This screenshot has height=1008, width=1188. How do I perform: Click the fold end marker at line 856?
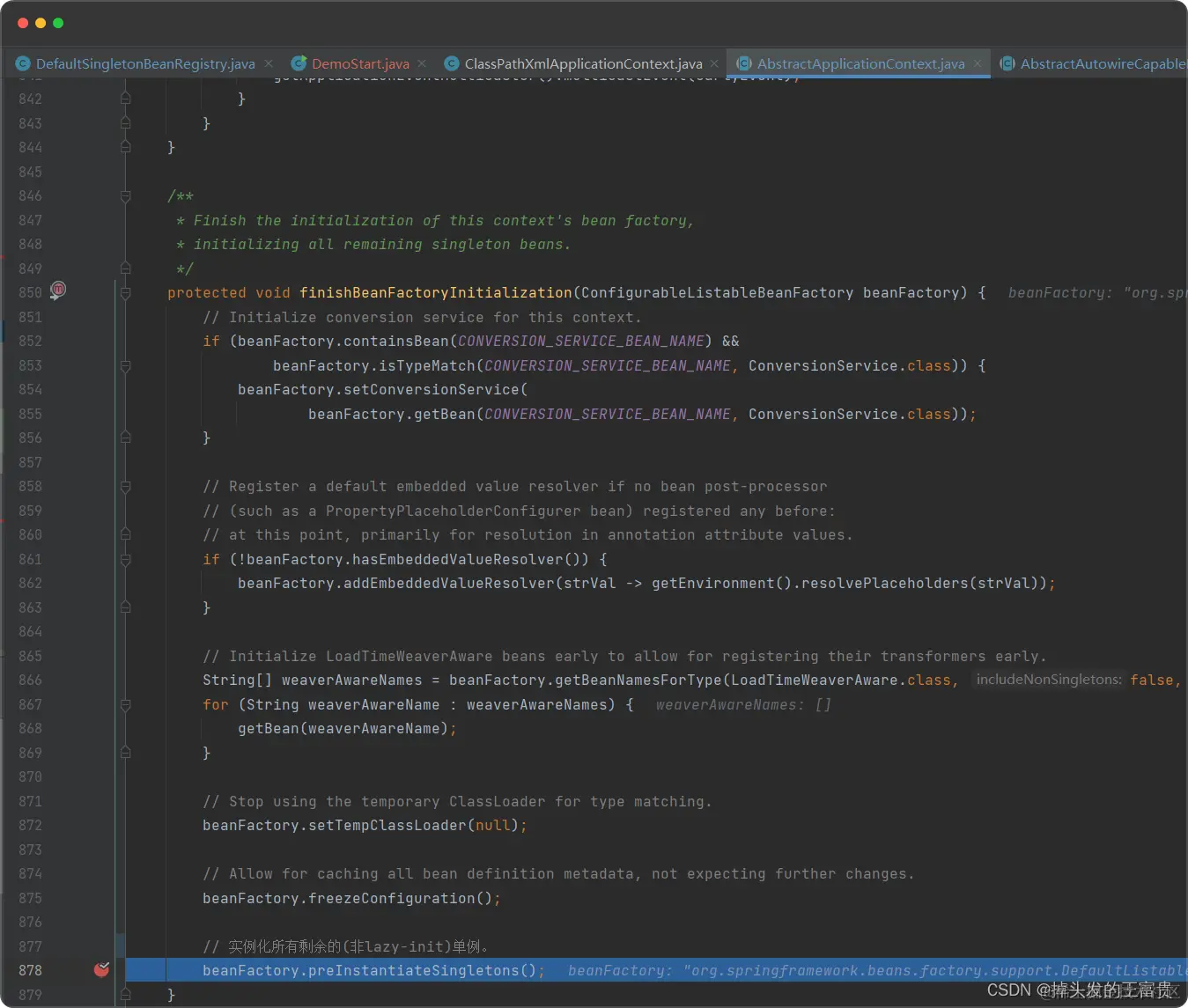pos(126,438)
